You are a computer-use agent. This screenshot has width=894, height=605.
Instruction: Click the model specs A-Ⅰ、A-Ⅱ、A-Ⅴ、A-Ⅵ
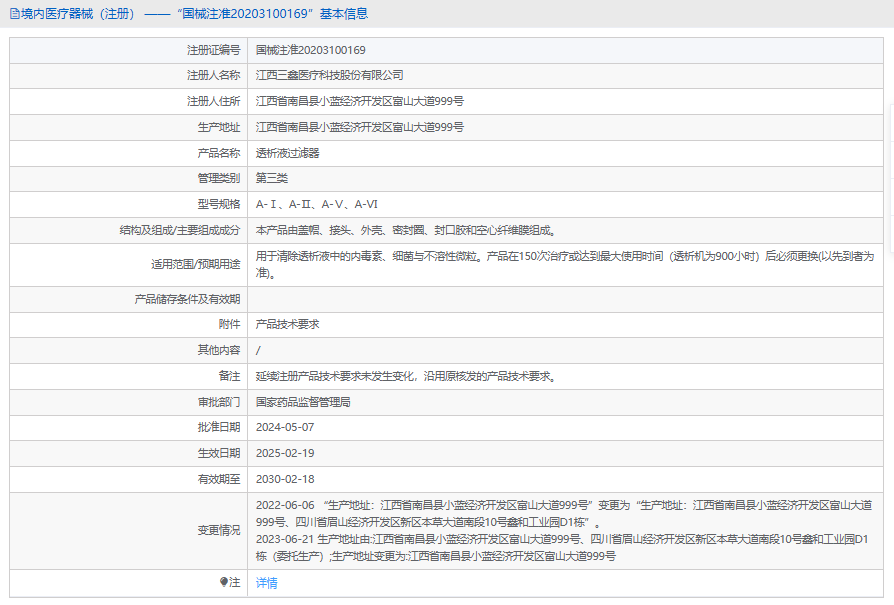(317, 205)
